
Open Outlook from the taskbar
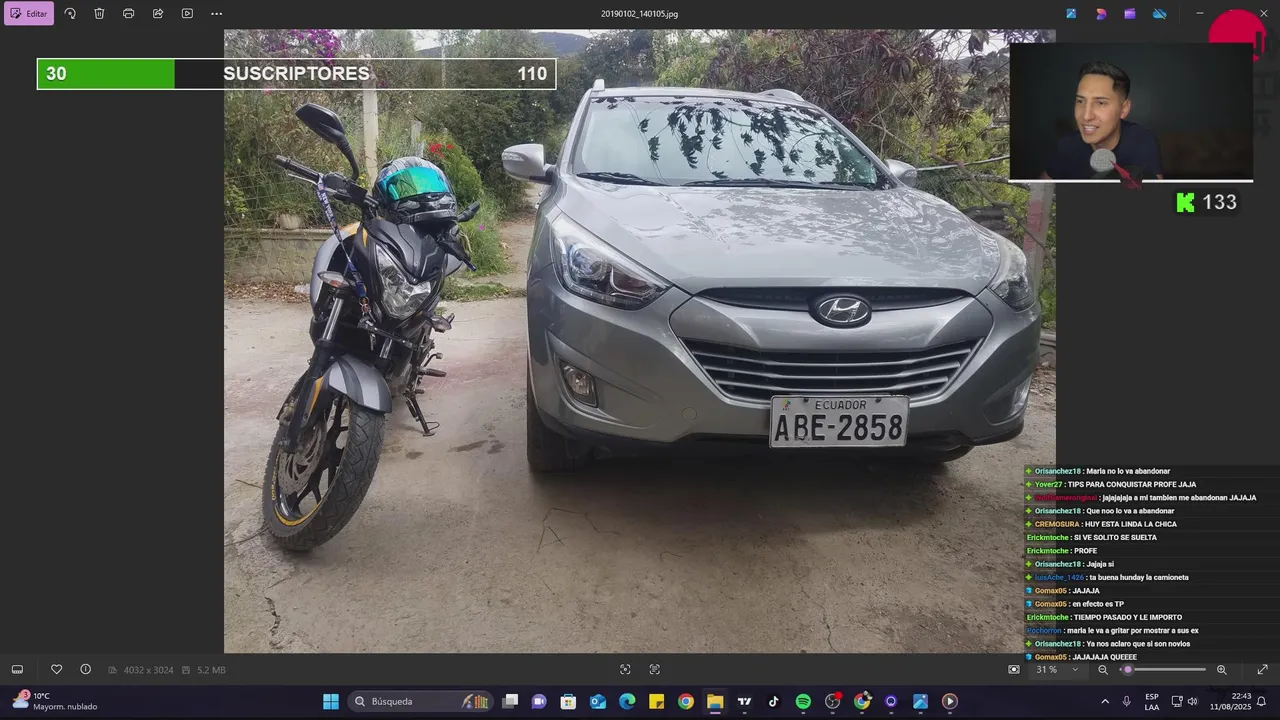[598, 702]
